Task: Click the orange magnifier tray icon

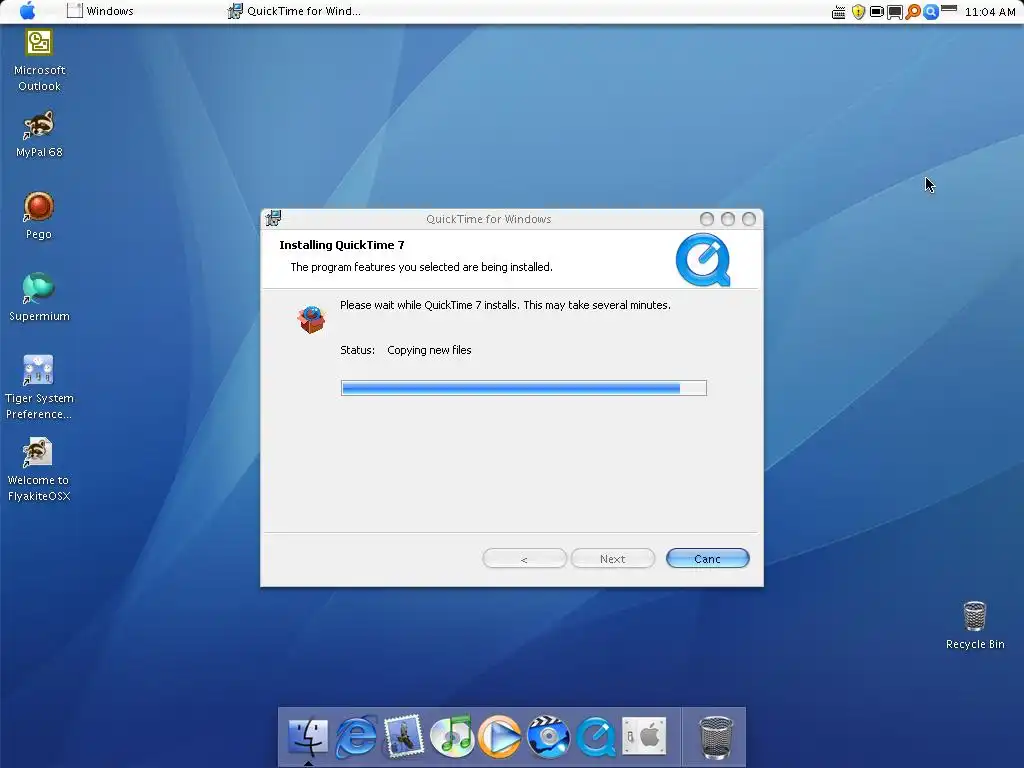Action: [913, 12]
